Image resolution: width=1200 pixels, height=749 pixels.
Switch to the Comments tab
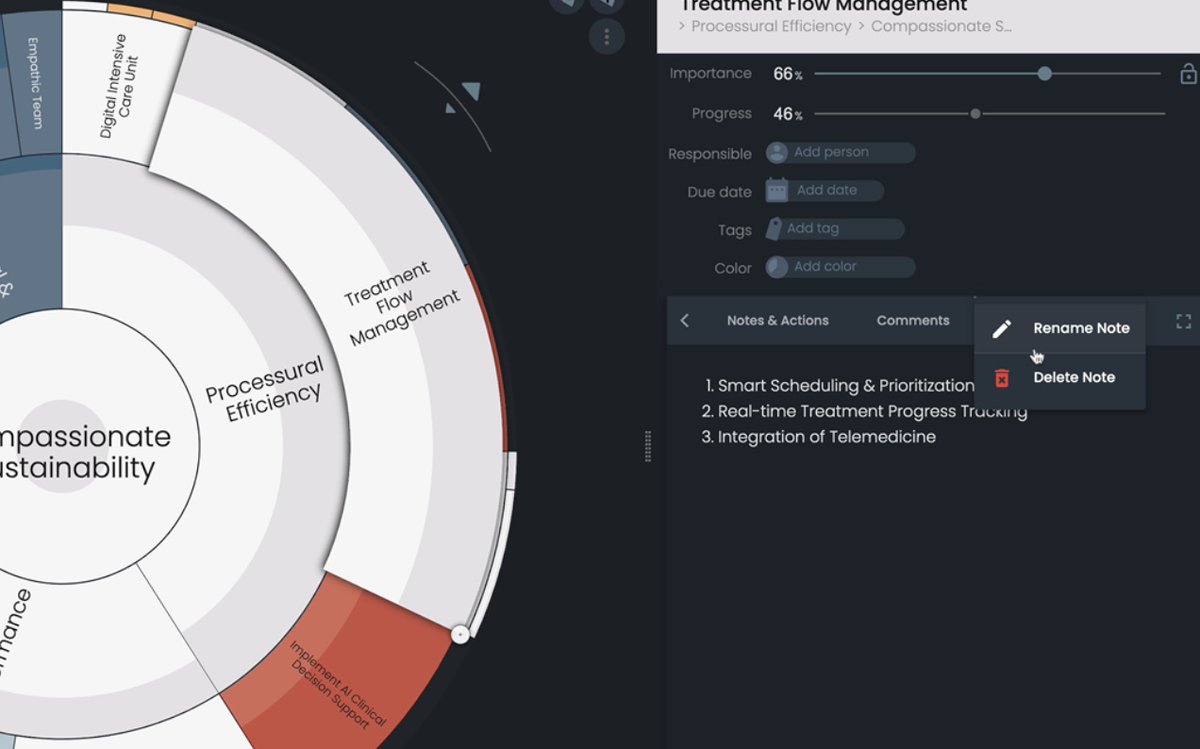[x=913, y=321]
